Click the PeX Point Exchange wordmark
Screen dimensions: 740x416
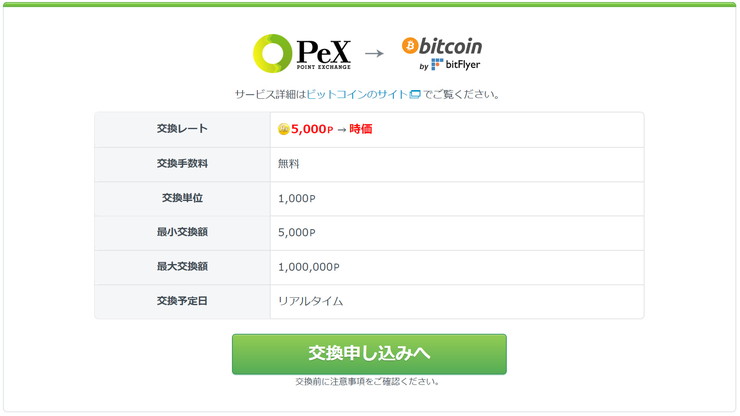(x=324, y=54)
